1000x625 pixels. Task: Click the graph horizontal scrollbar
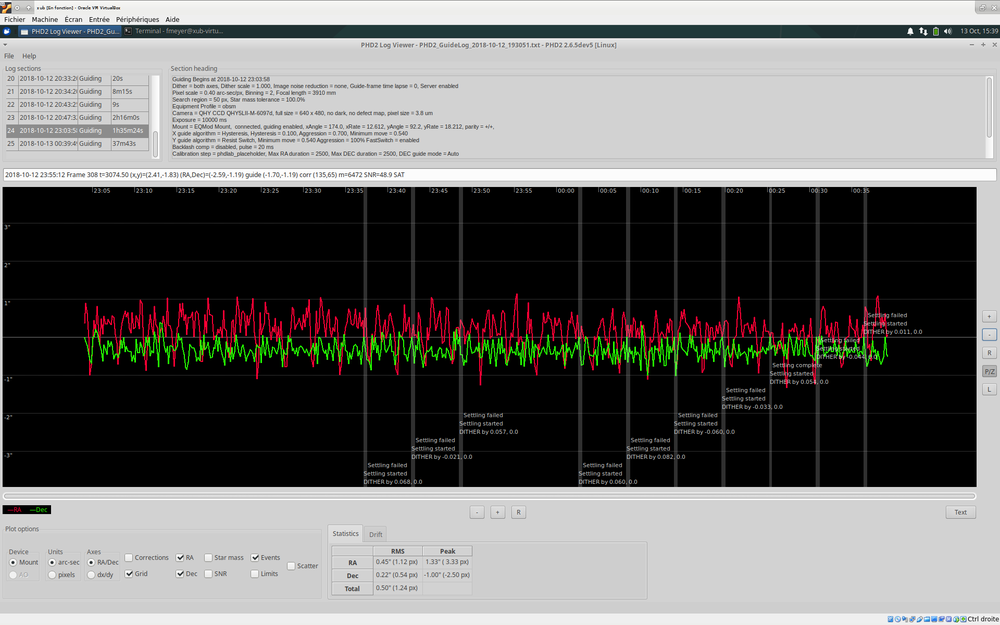490,496
